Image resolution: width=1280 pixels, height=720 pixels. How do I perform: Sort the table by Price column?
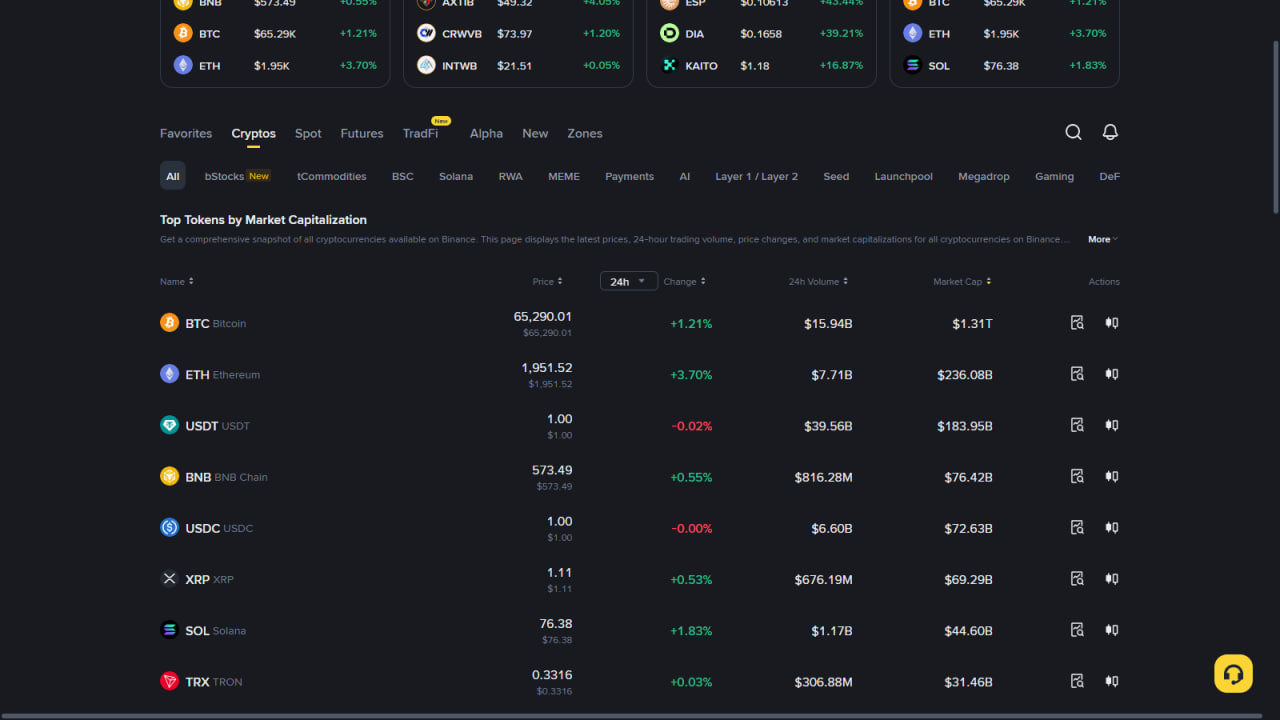coord(547,281)
